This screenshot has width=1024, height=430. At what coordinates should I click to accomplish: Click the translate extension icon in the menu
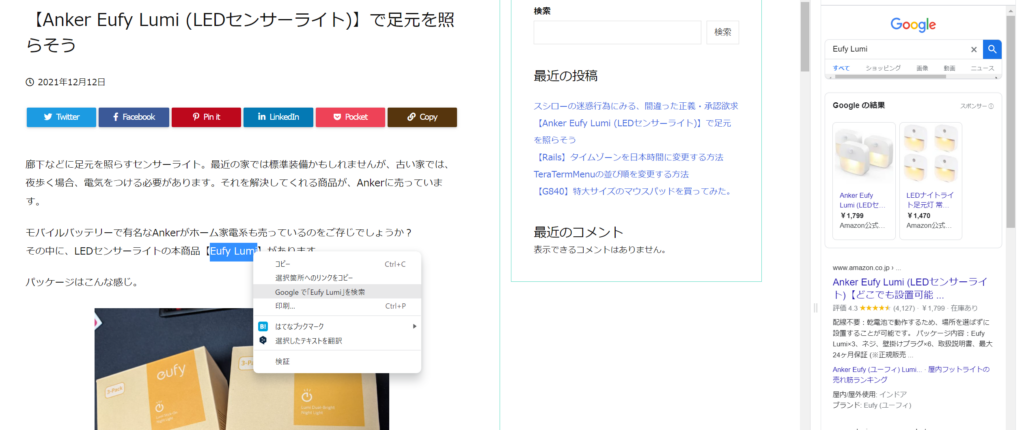click(x=263, y=340)
